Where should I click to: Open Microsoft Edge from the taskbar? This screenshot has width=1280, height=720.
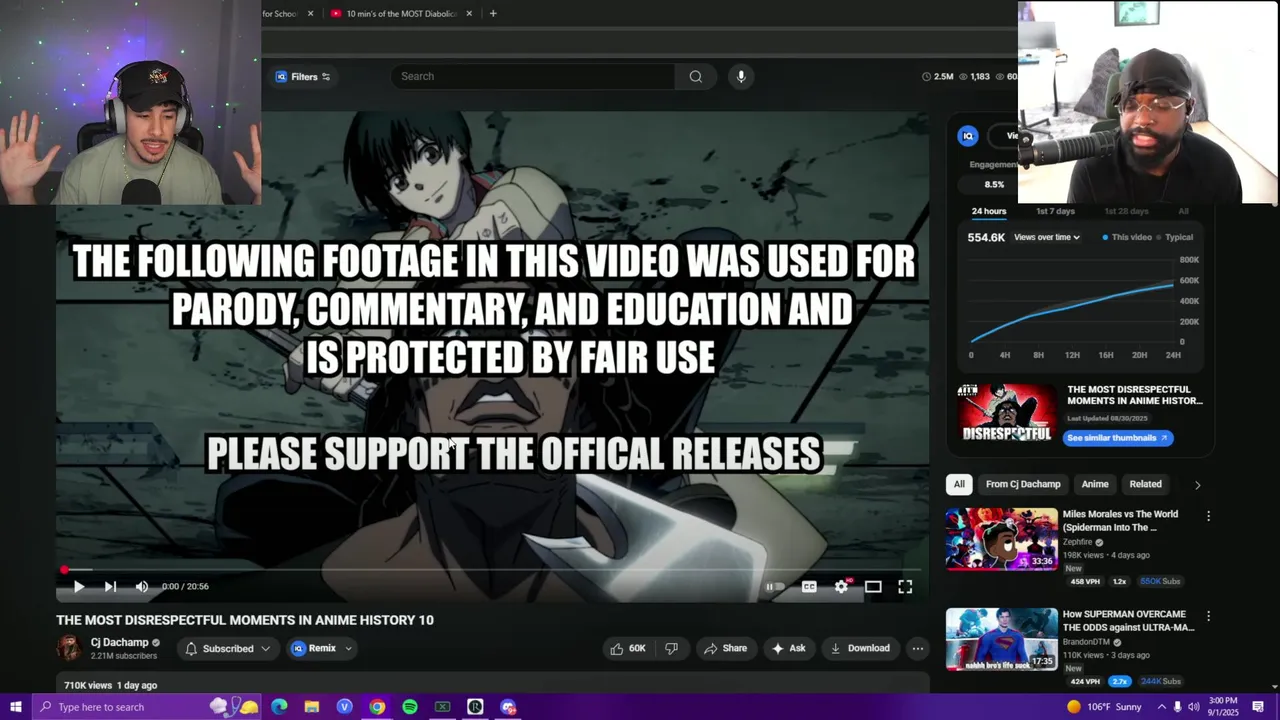(279, 707)
